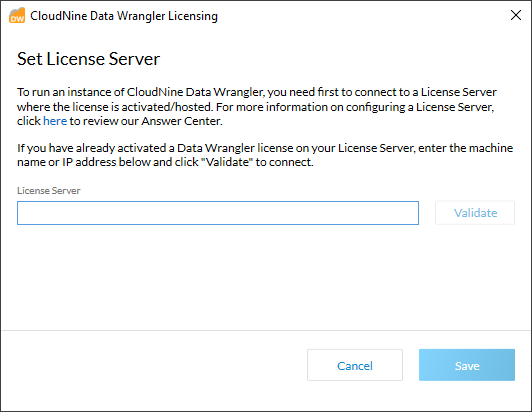Open the 'here' Answer Center link
The width and height of the screenshot is (532, 412).
click(55, 121)
